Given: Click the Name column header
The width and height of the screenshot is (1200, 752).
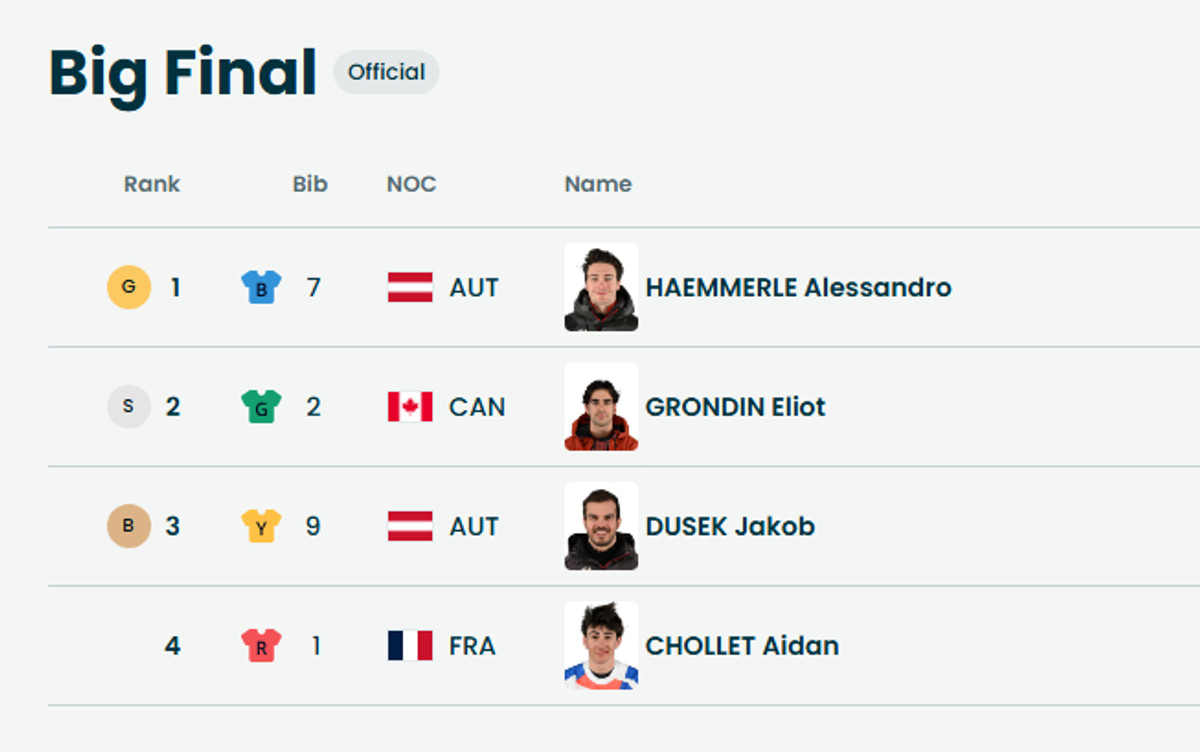Looking at the screenshot, I should pyautogui.click(x=598, y=184).
